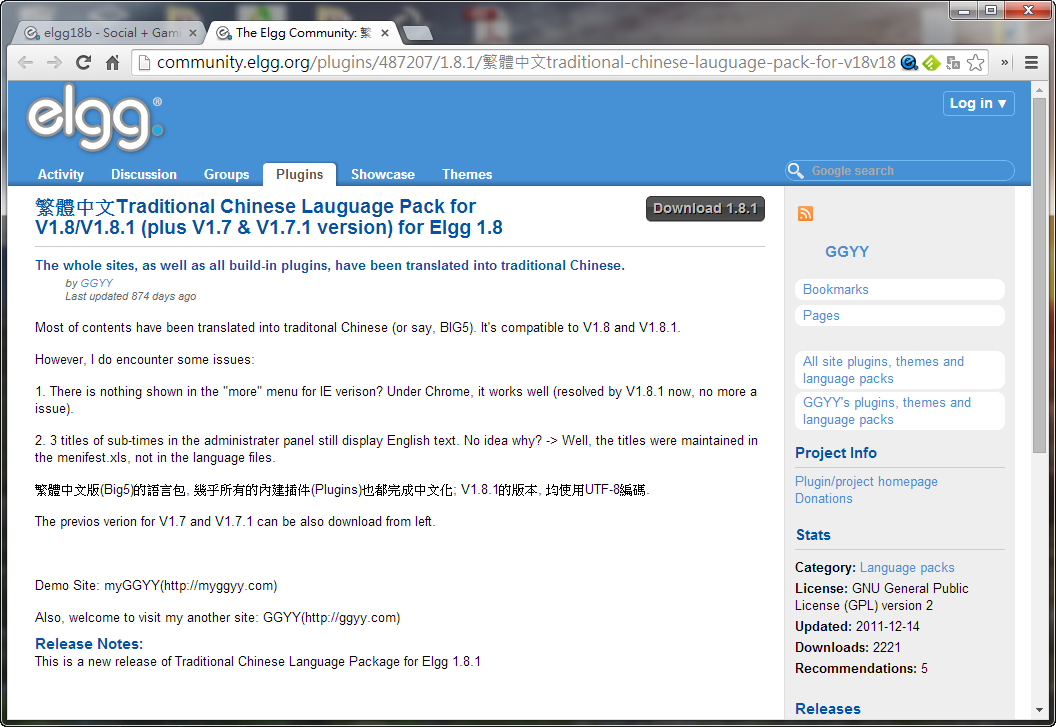Open the Chrome hamburger menu
The width and height of the screenshot is (1056, 727).
[1032, 63]
